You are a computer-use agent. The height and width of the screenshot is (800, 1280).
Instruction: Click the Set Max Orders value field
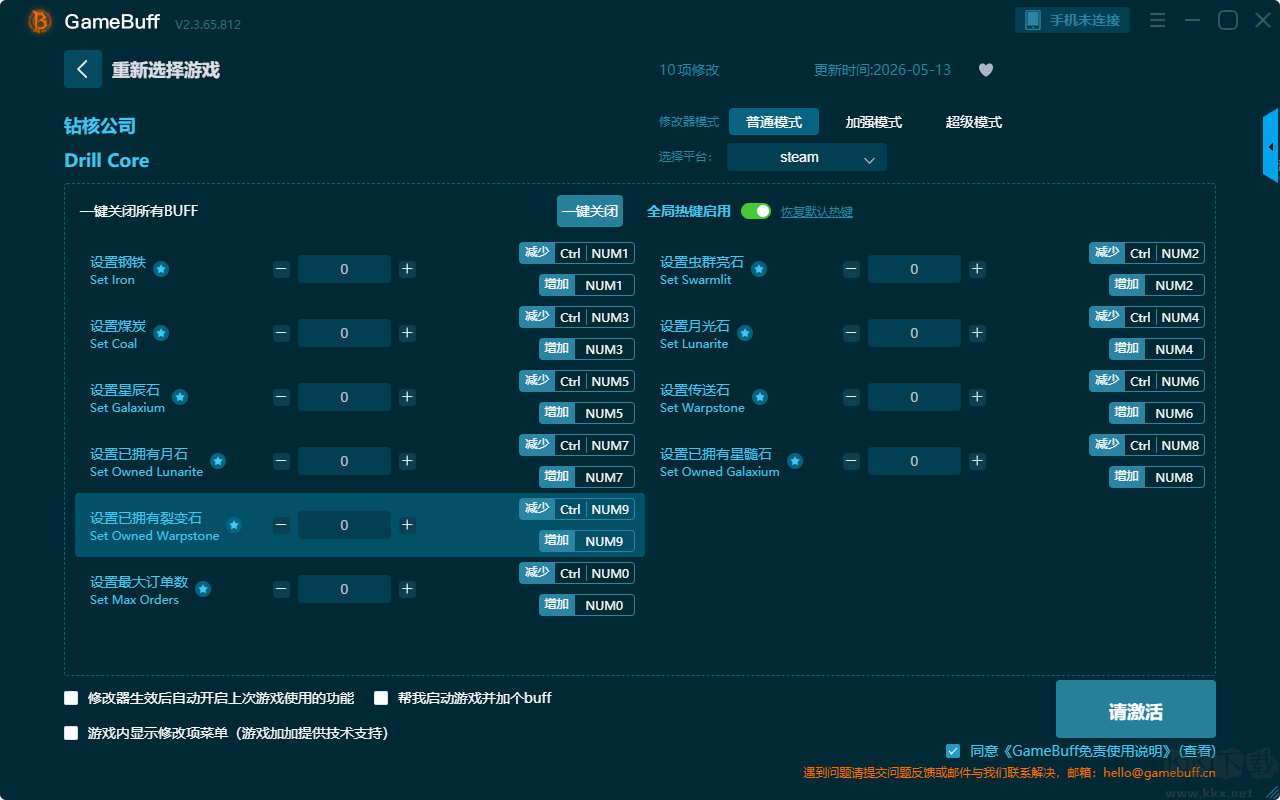coord(344,589)
